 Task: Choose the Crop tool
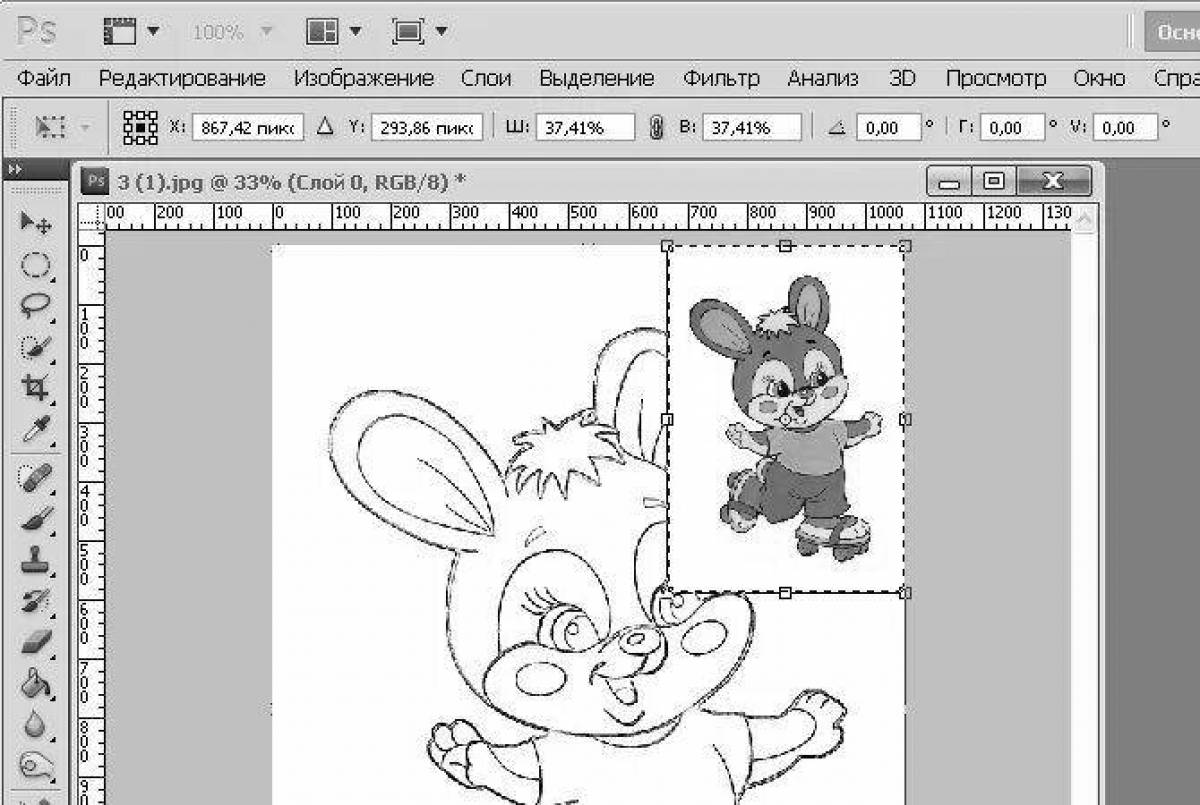[x=36, y=388]
